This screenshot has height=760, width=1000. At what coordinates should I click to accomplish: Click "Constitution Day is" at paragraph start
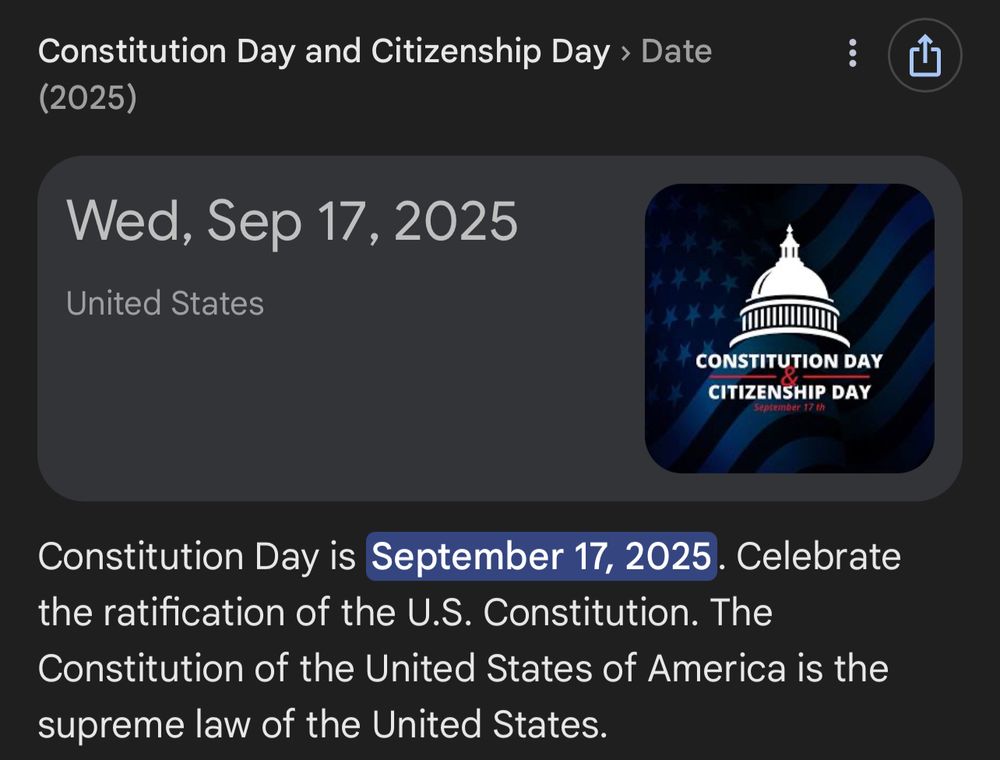tap(196, 556)
